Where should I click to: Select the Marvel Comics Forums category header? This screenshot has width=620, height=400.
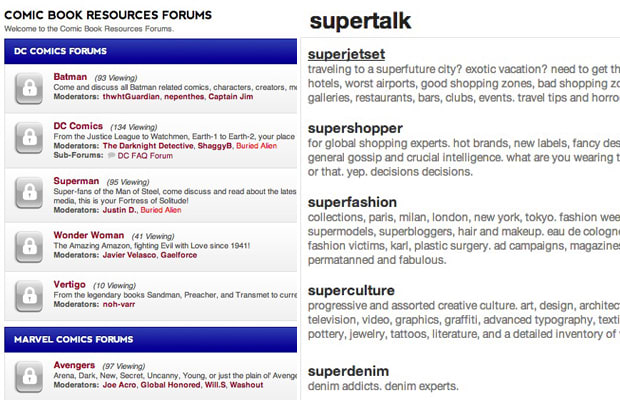click(151, 340)
